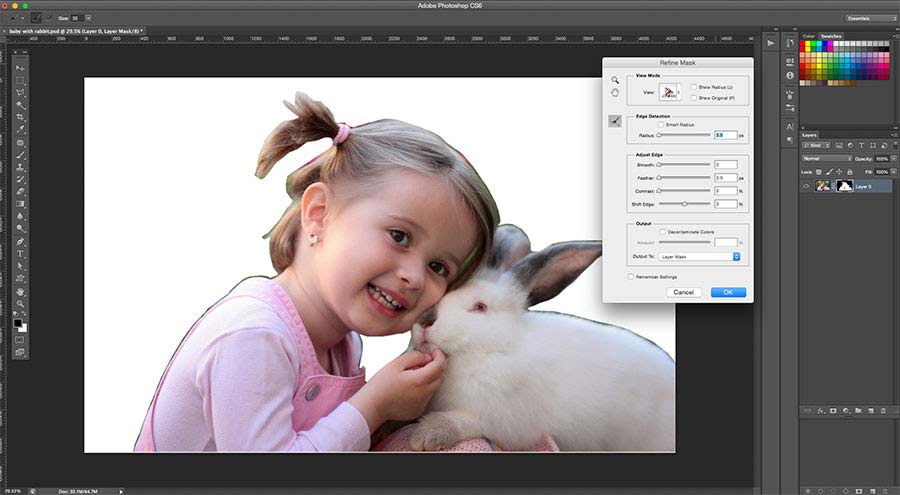The width and height of the screenshot is (900, 495).
Task: Select the Hand tool in Refine Mask
Action: (616, 92)
